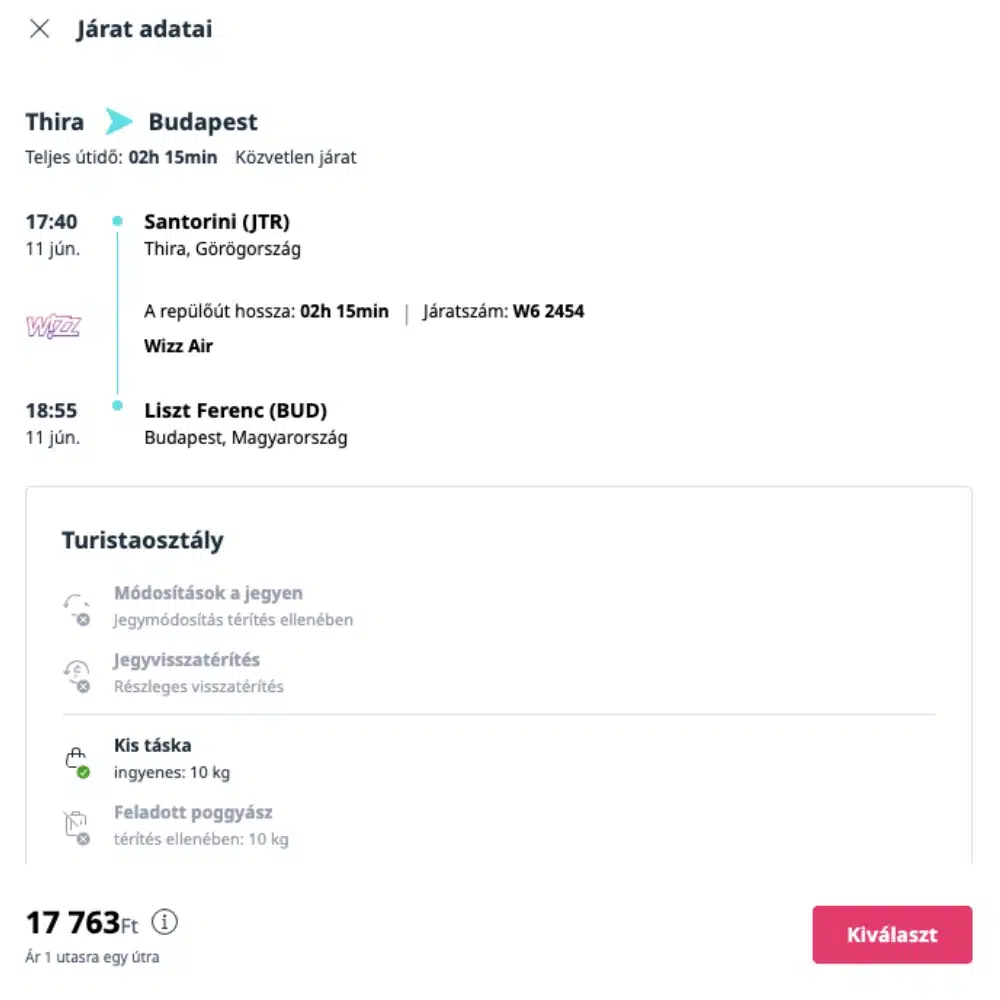Click the flight number W6 2454
This screenshot has width=1000, height=1000.
pyautogui.click(x=548, y=311)
